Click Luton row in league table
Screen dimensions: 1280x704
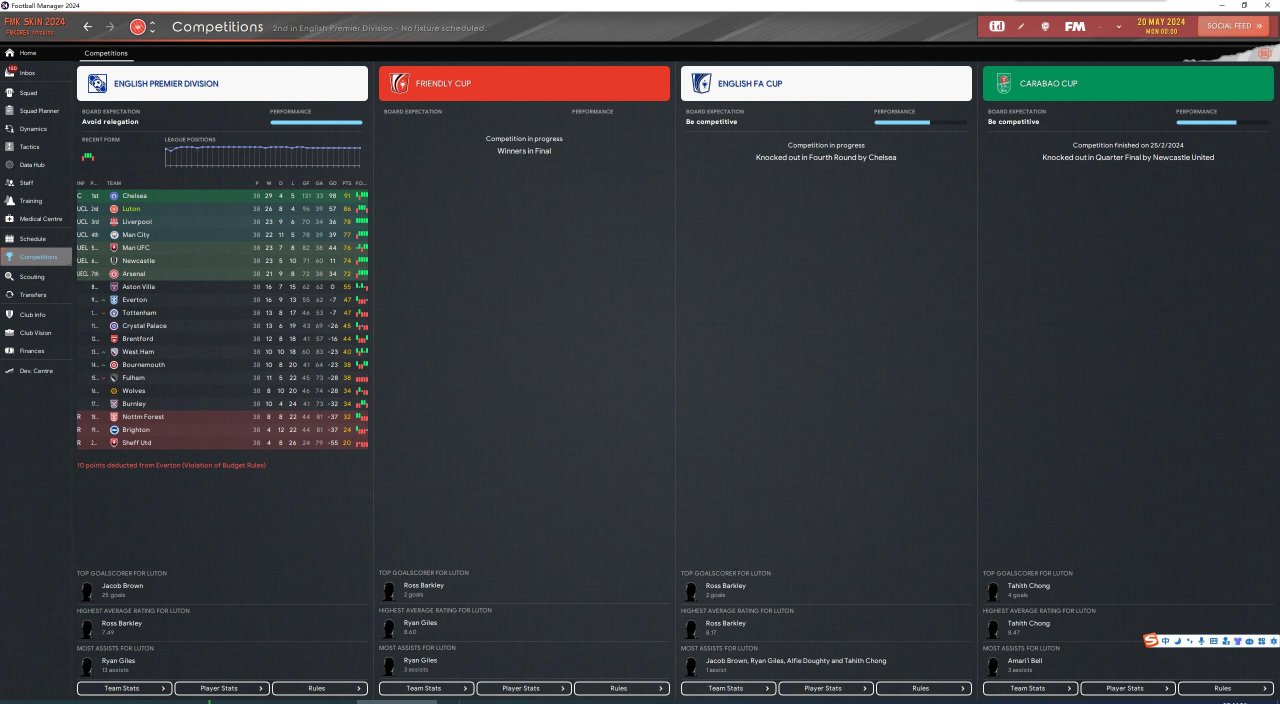click(x=222, y=209)
